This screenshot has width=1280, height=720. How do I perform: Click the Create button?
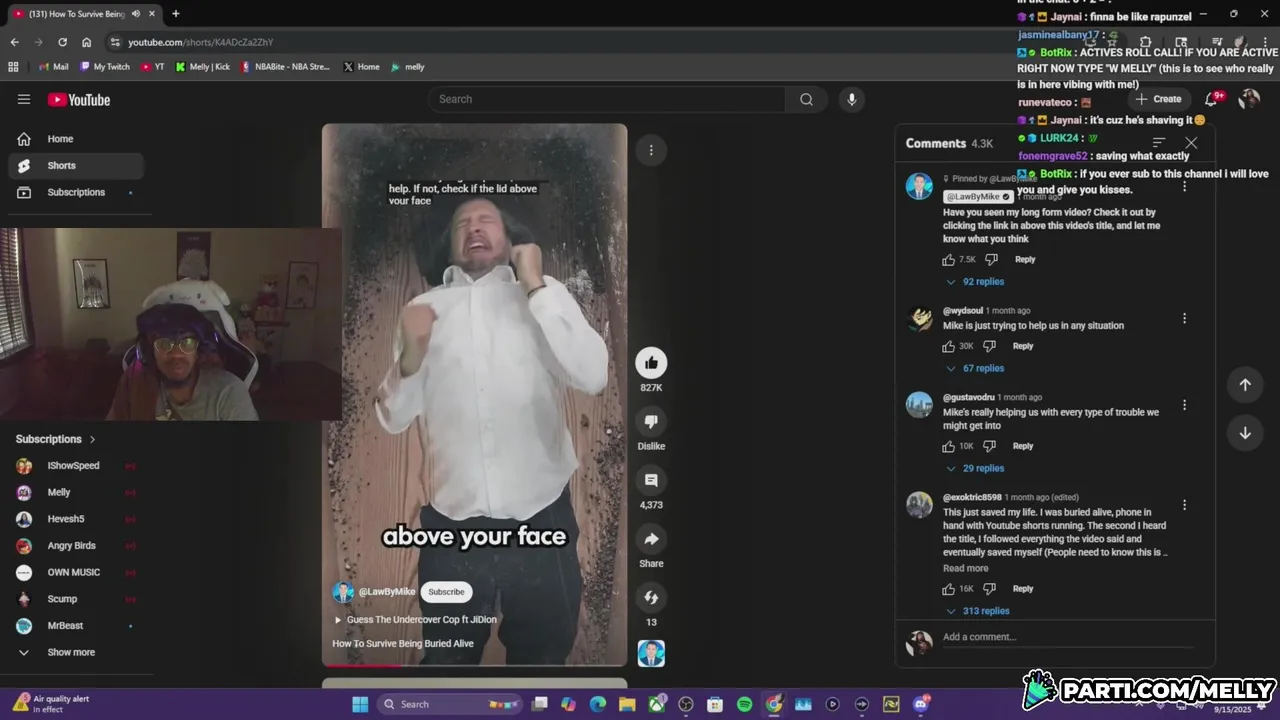(x=1158, y=99)
